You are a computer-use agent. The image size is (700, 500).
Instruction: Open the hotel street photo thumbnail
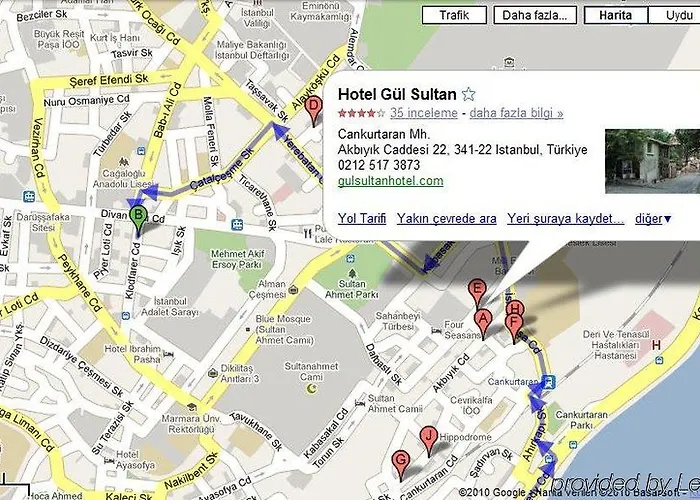tap(652, 161)
